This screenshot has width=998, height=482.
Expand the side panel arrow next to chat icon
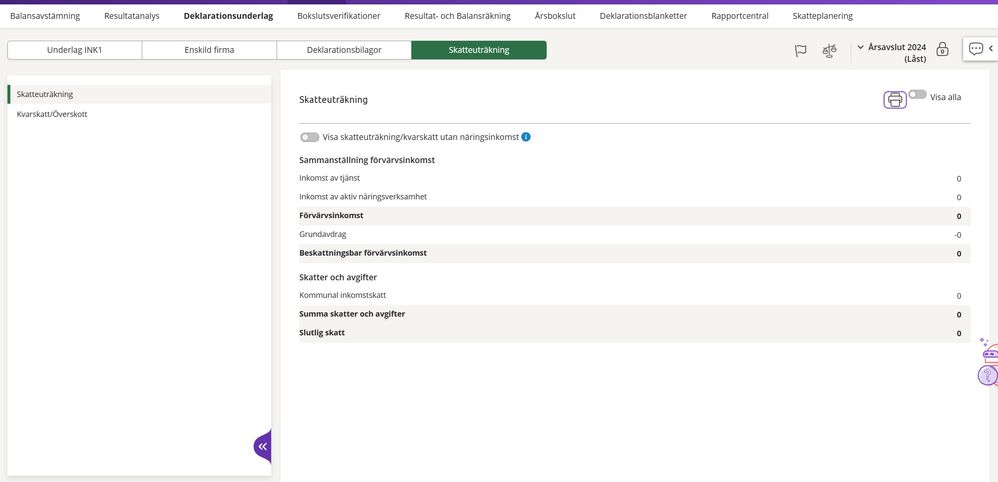[x=991, y=49]
